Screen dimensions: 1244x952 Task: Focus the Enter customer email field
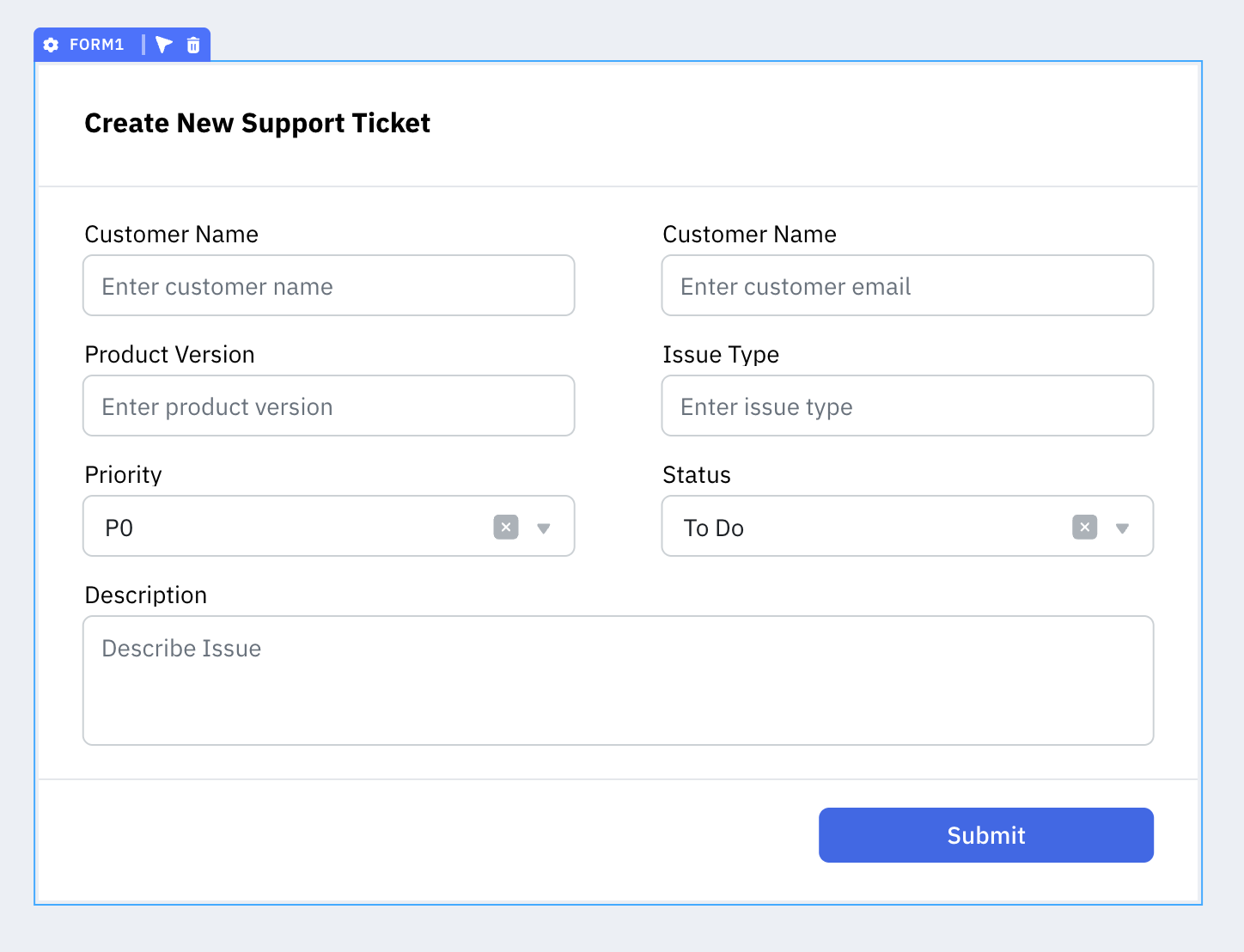(x=907, y=285)
